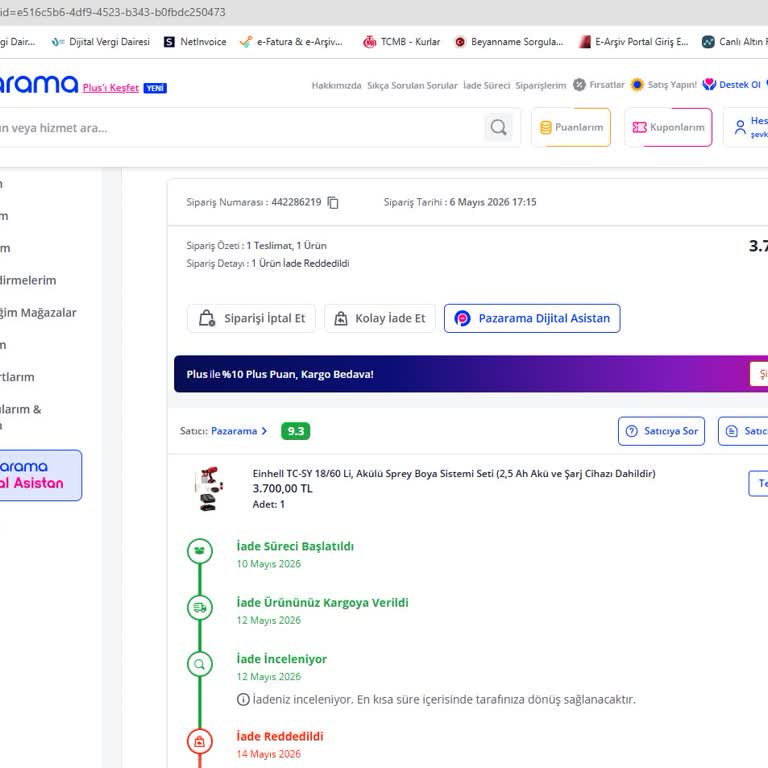Image resolution: width=768 pixels, height=768 pixels.
Task: Click the browser address bar URL
Action: tap(113, 12)
